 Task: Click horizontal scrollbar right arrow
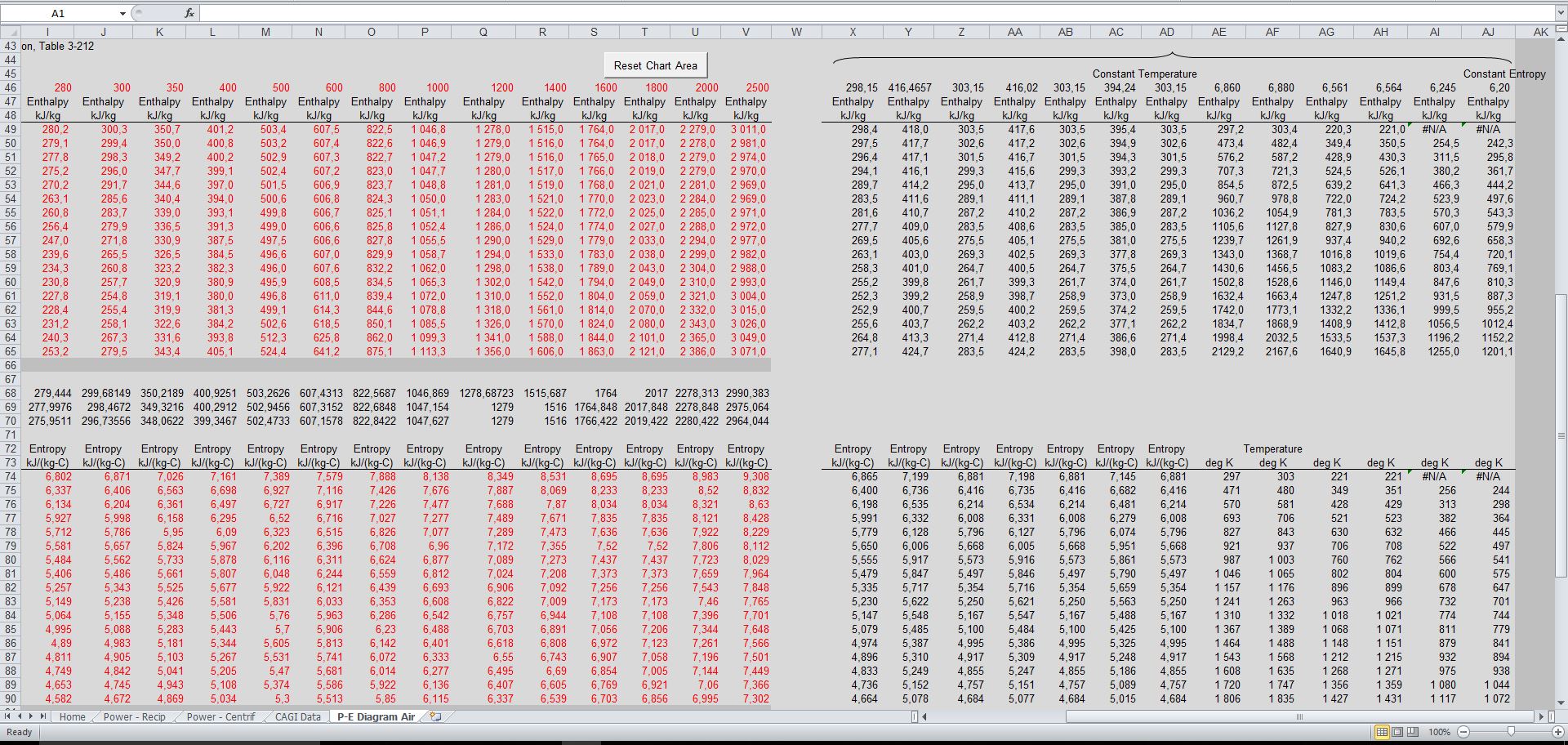(1541, 716)
